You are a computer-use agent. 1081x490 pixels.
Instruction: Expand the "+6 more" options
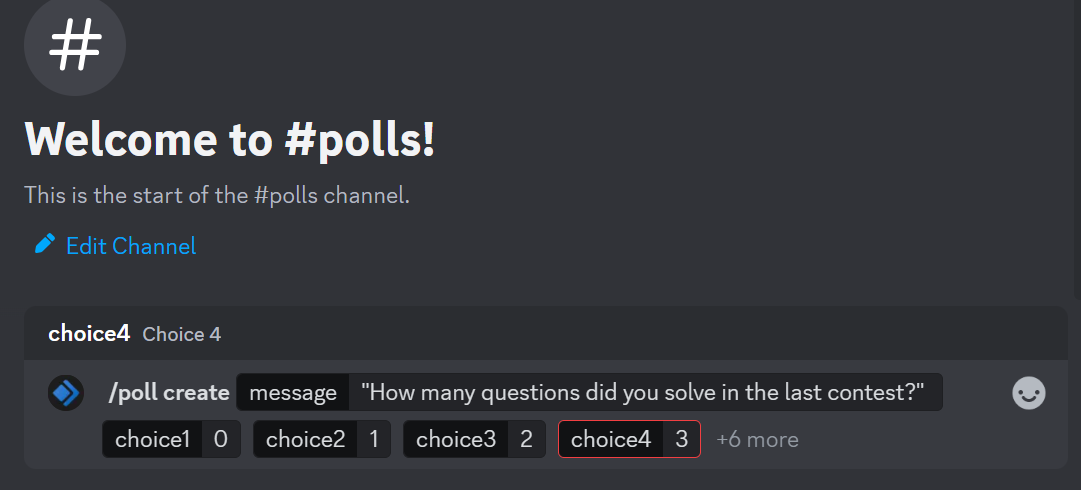[757, 439]
